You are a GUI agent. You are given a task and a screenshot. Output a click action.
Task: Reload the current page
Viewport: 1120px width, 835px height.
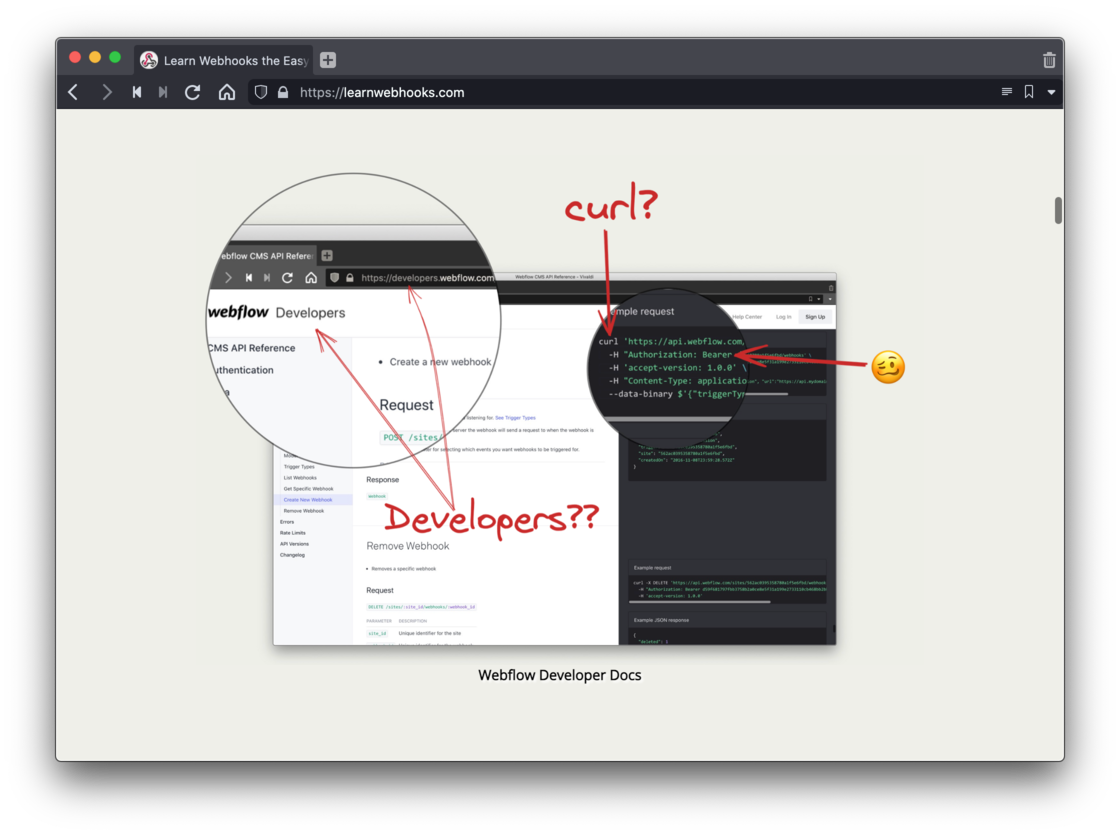[x=192, y=92]
